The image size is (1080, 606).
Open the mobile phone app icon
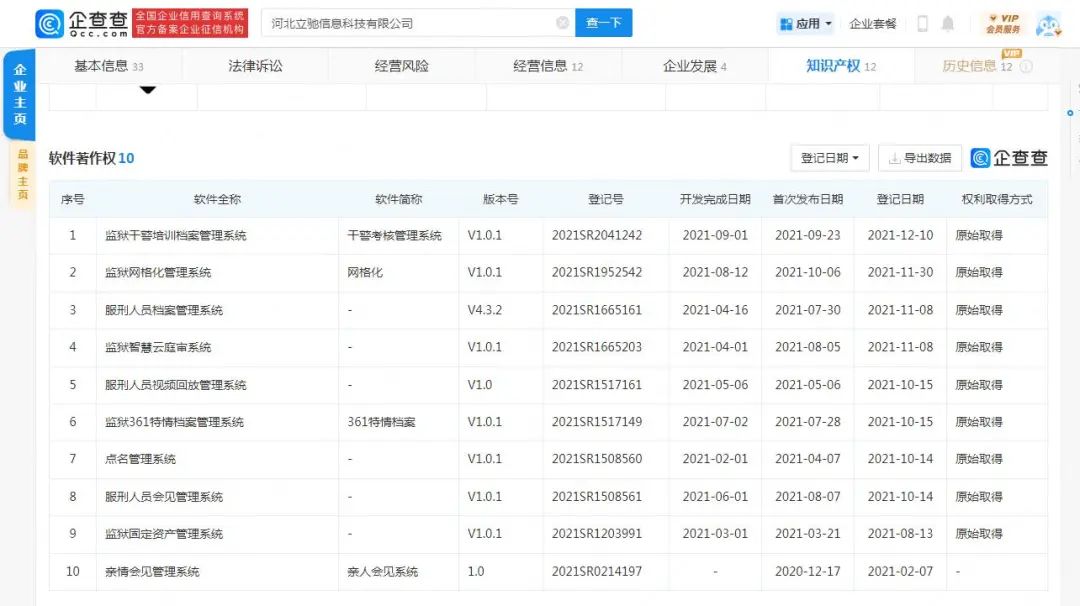pos(922,24)
